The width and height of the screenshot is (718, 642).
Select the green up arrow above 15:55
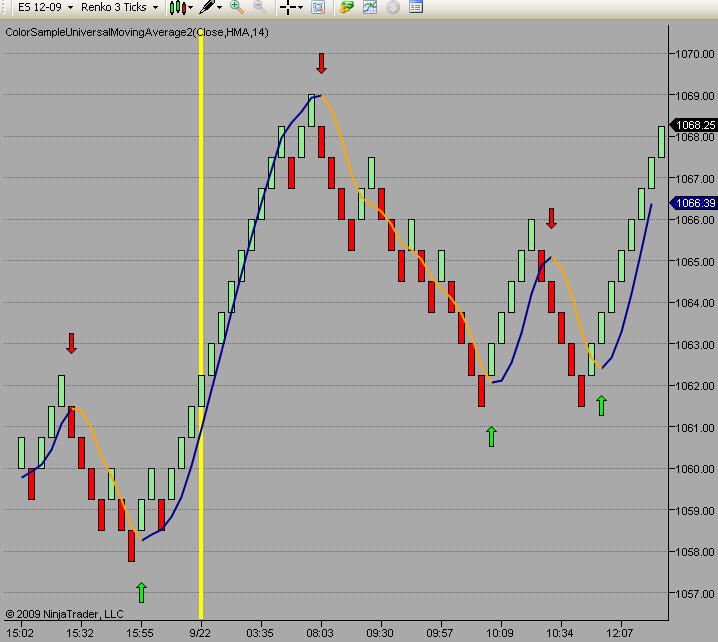tap(141, 593)
